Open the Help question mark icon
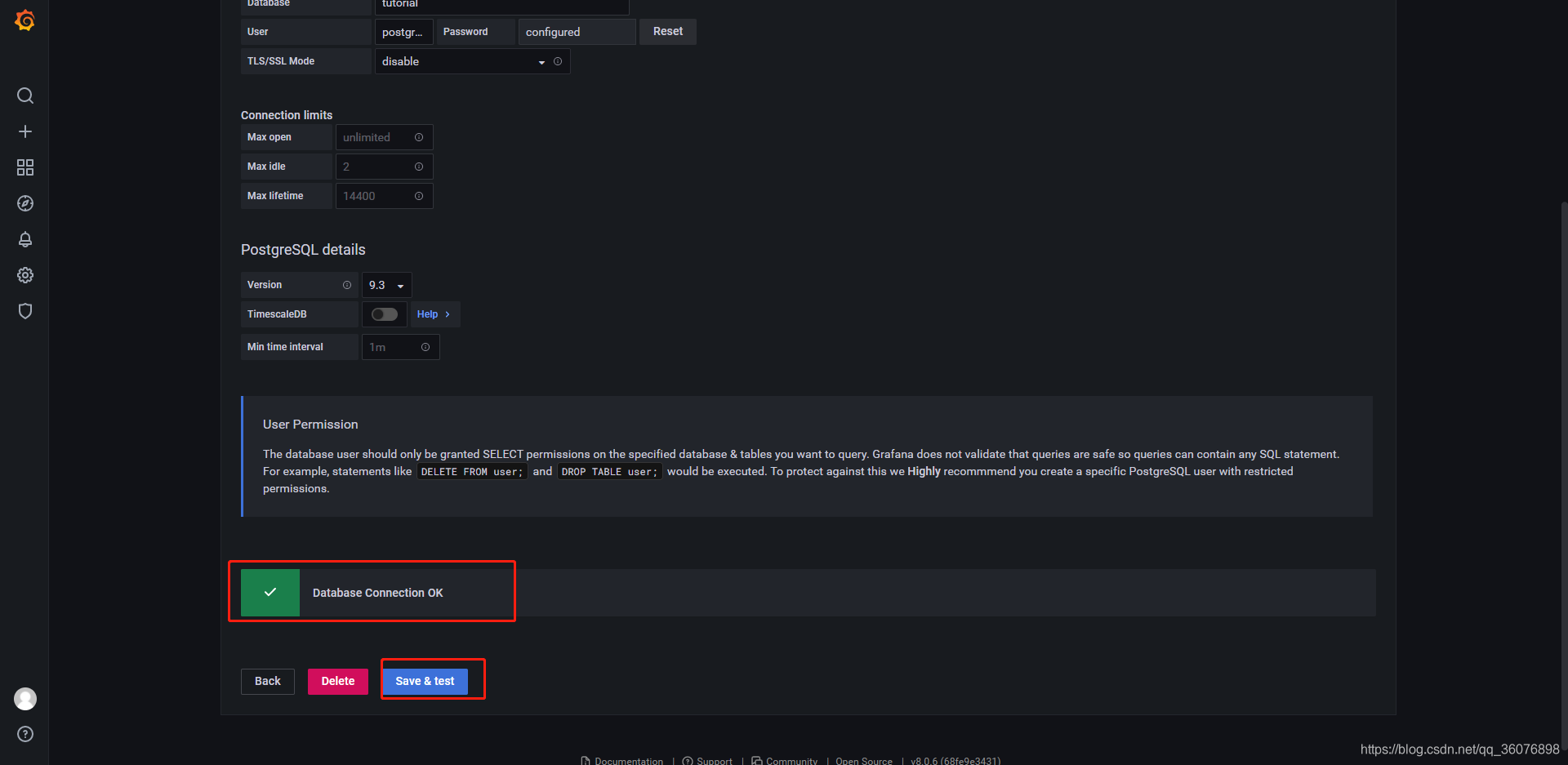Viewport: 1568px width, 765px height. tap(25, 734)
